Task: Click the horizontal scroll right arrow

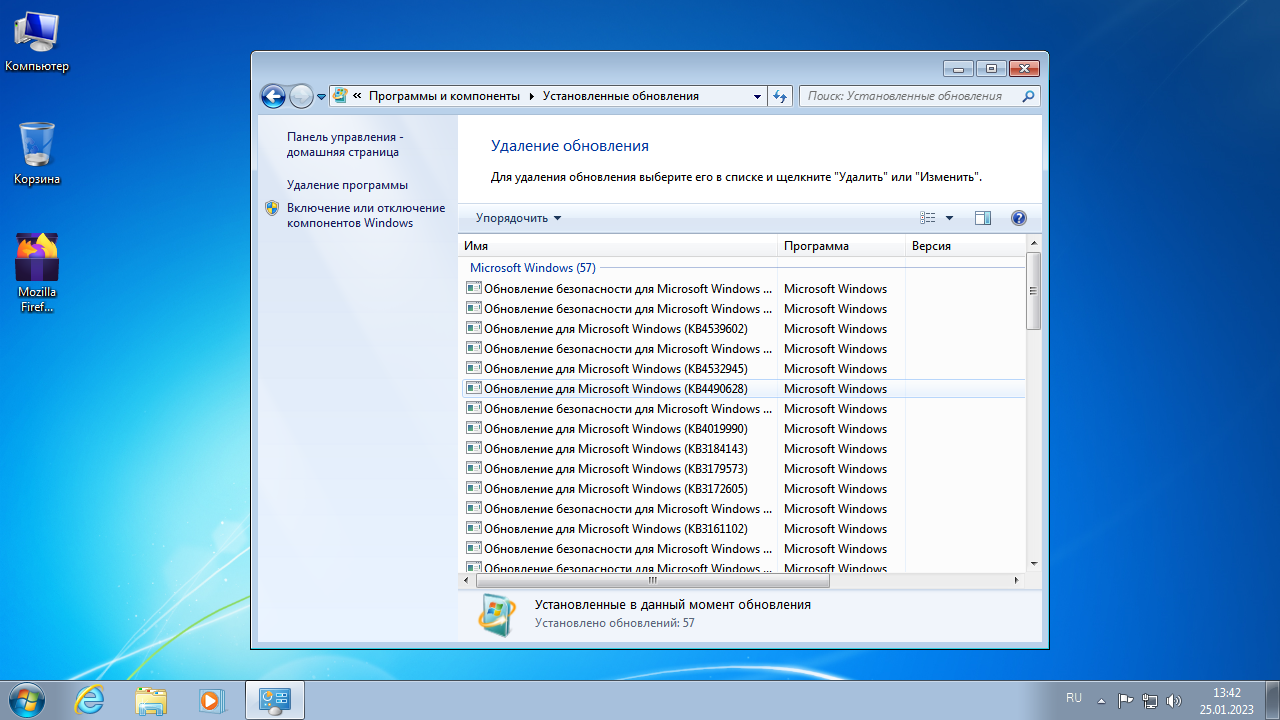Action: (1017, 580)
